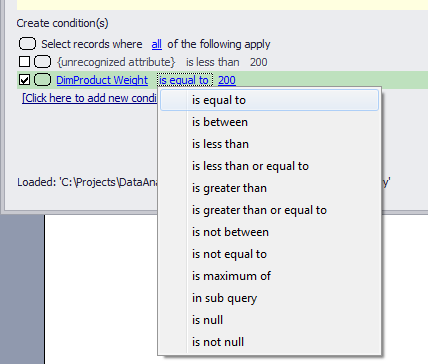Image resolution: width=428 pixels, height=364 pixels.
Task: Click the DimProduct Weight attribute link
Action: point(102,80)
